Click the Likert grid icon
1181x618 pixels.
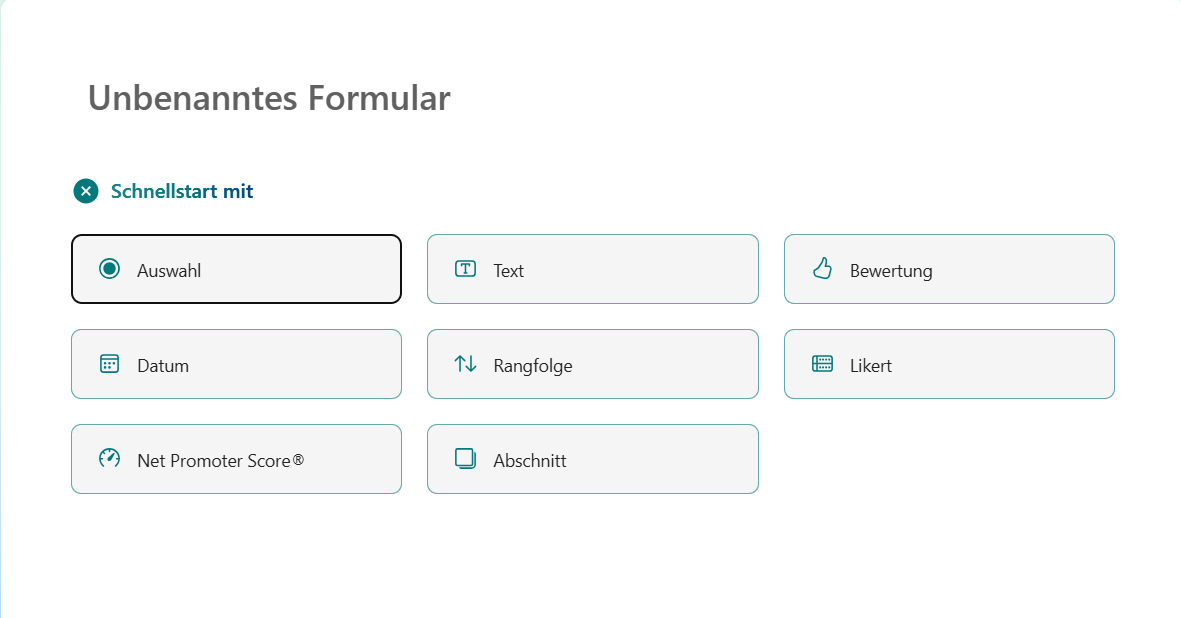coord(822,364)
